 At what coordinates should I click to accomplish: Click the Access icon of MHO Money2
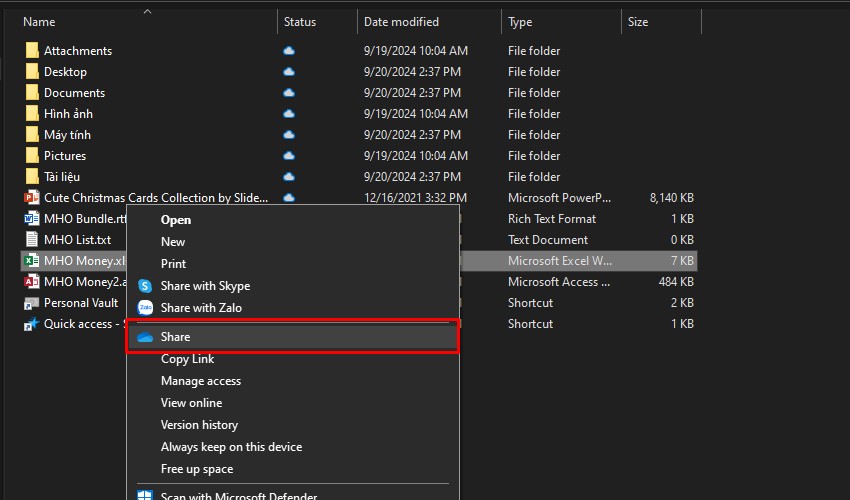[x=31, y=281]
